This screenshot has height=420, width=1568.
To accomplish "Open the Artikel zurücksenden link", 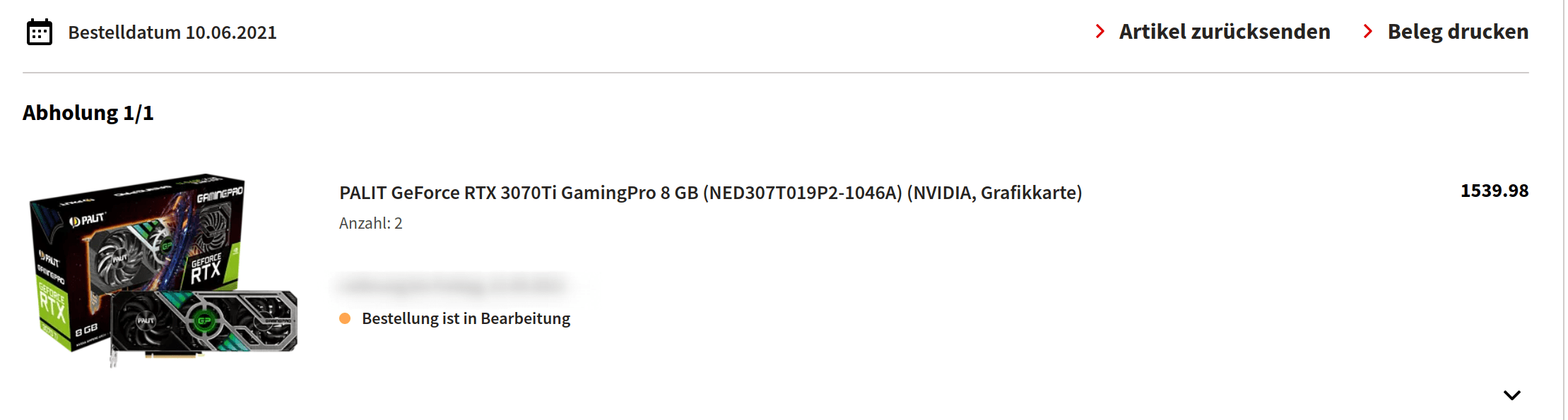I will 1224,32.
